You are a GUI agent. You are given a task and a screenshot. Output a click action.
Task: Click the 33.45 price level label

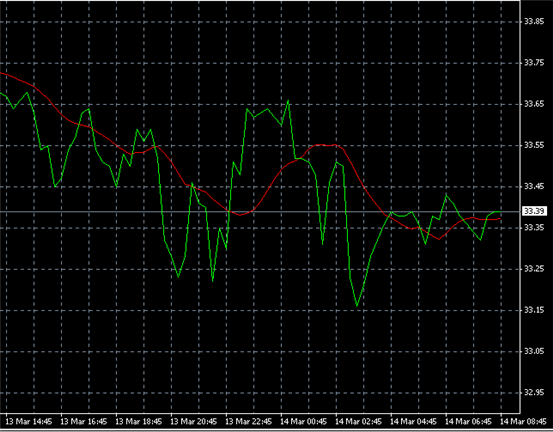534,187
